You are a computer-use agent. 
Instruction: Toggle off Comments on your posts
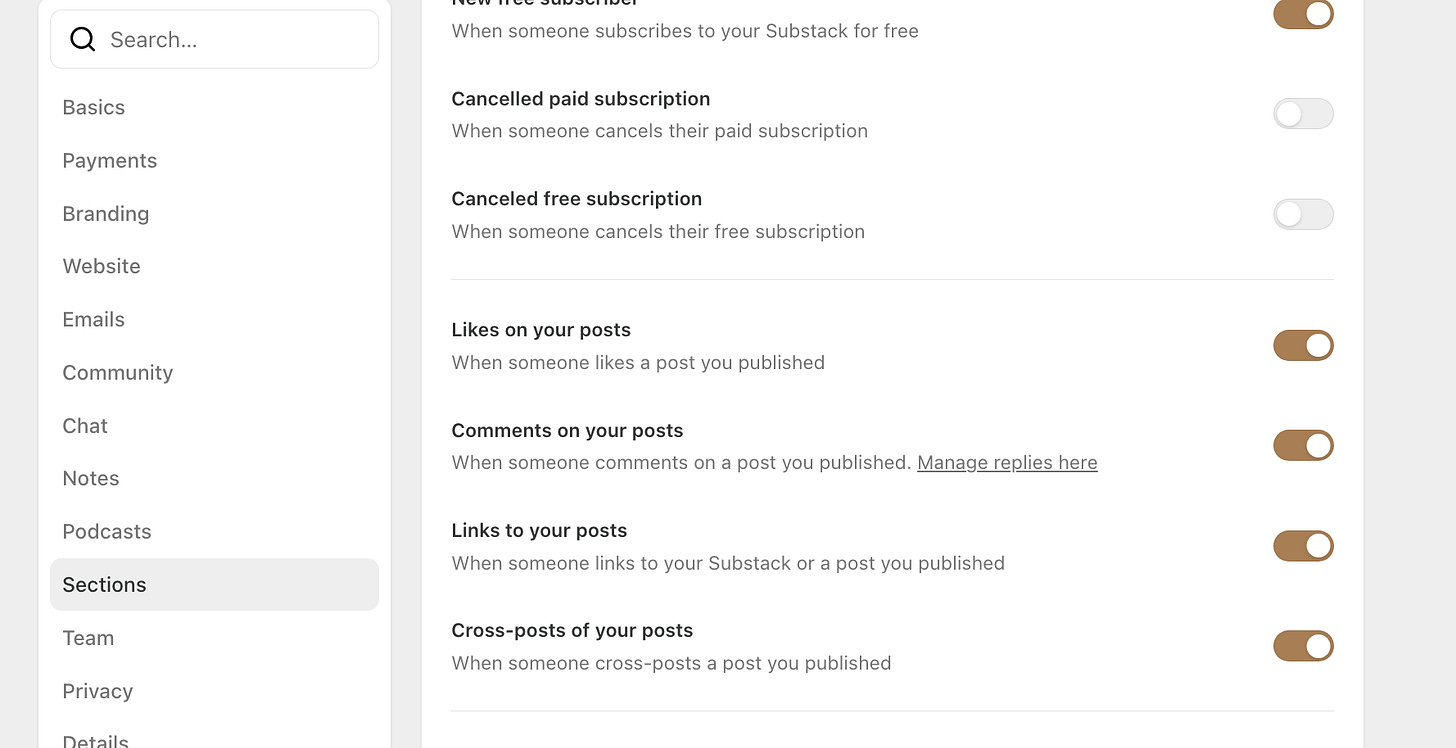[1303, 445]
